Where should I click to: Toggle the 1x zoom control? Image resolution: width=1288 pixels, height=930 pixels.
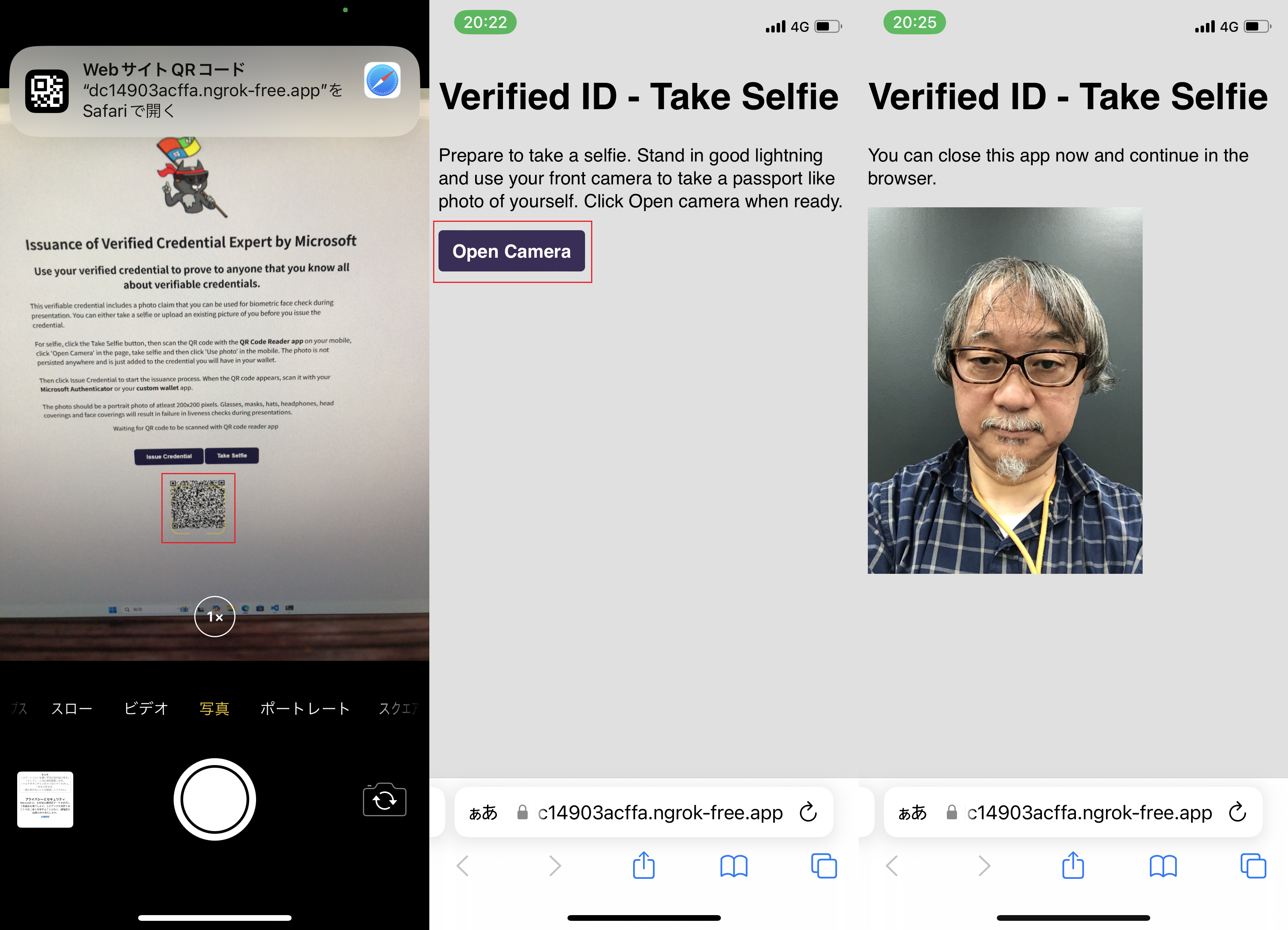(x=214, y=617)
